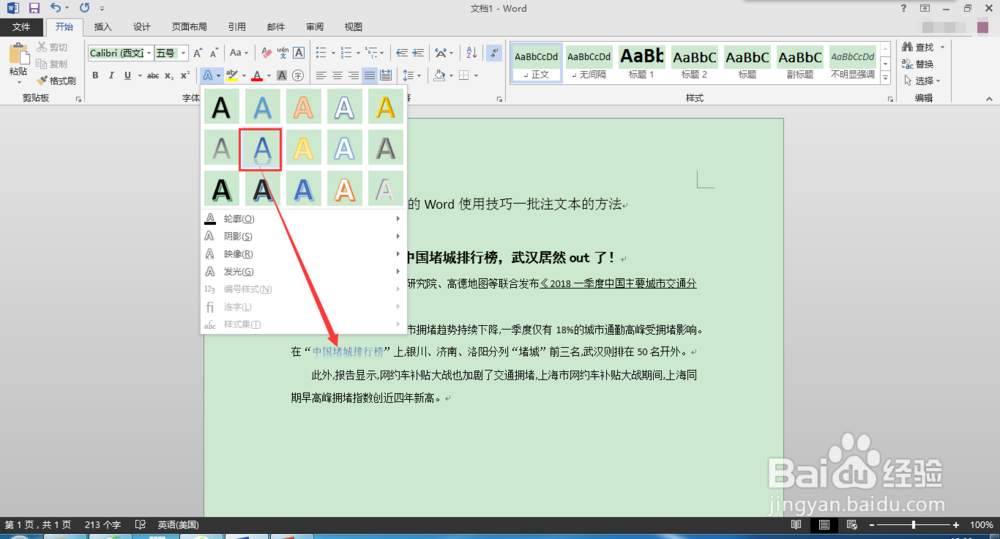This screenshot has width=1000, height=539.
Task: Redo with the circular arrow icon
Action: click(84, 8)
